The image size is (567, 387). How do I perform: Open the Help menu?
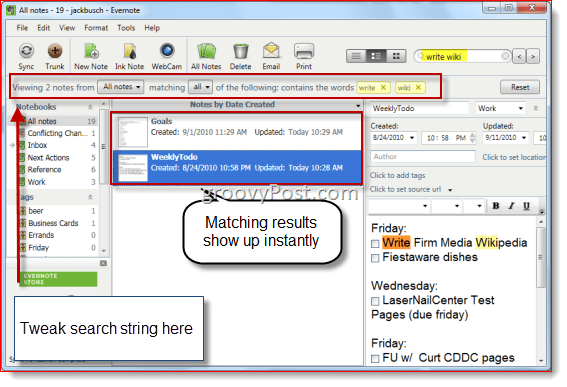(152, 28)
